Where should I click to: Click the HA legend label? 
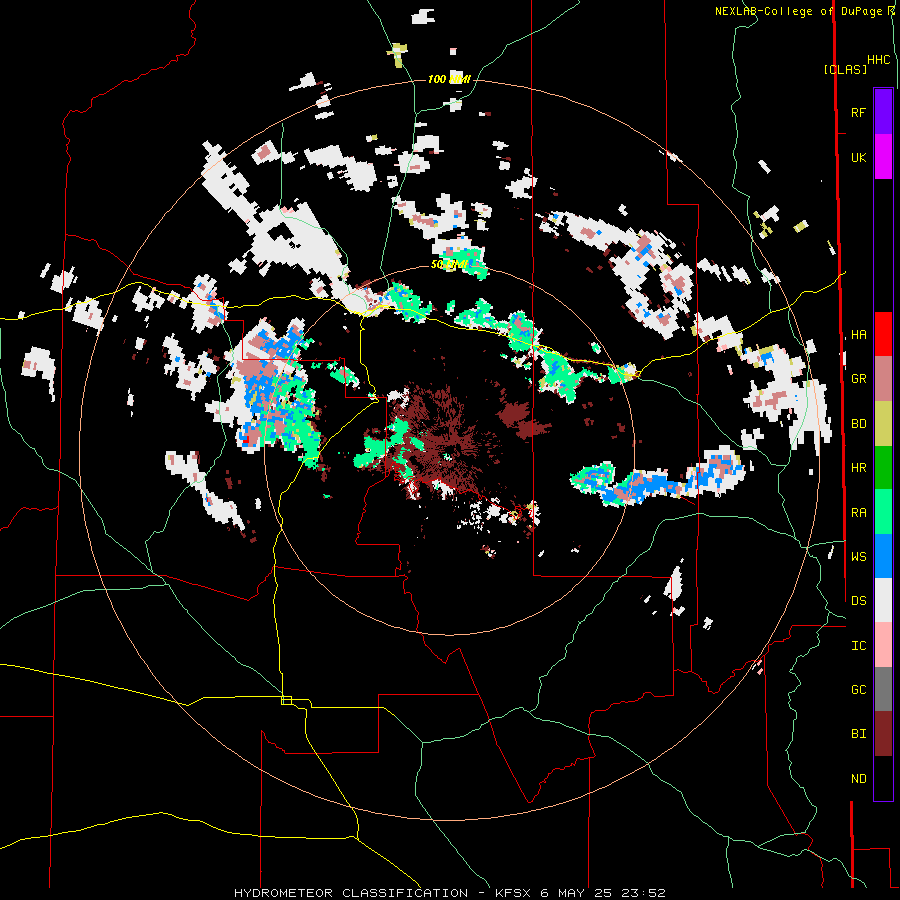point(858,334)
